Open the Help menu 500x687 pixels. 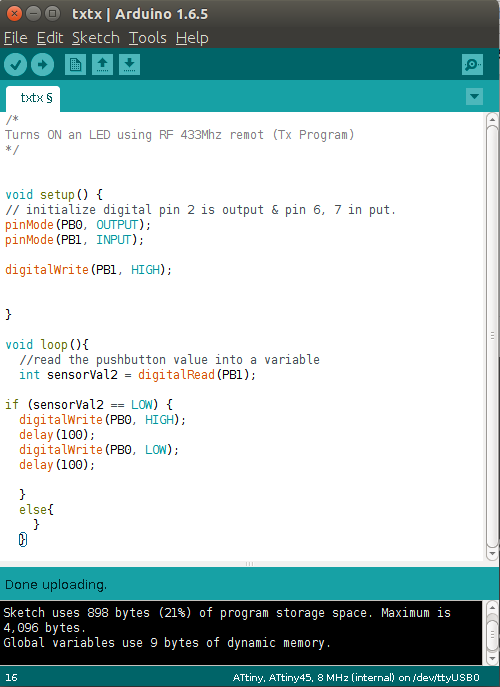pyautogui.click(x=192, y=38)
